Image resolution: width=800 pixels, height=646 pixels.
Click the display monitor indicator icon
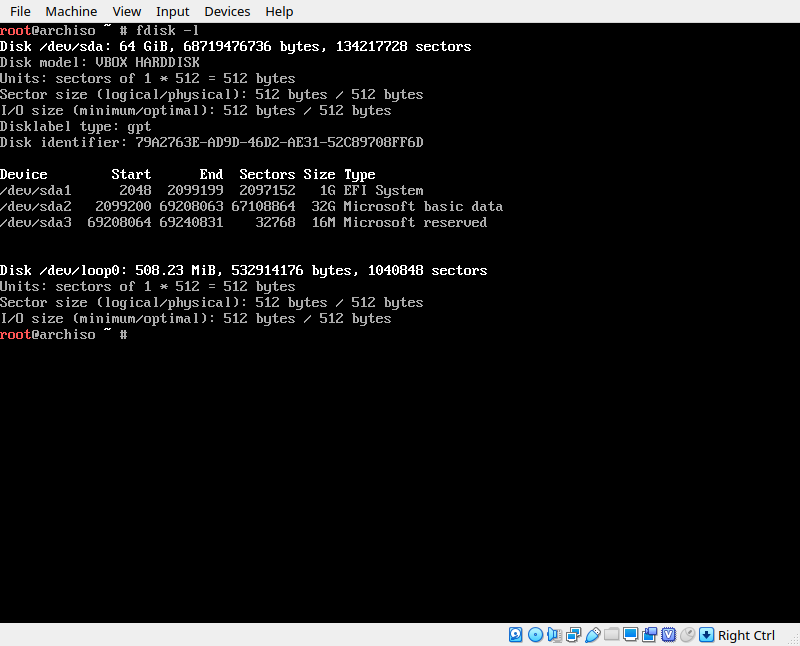pos(631,635)
